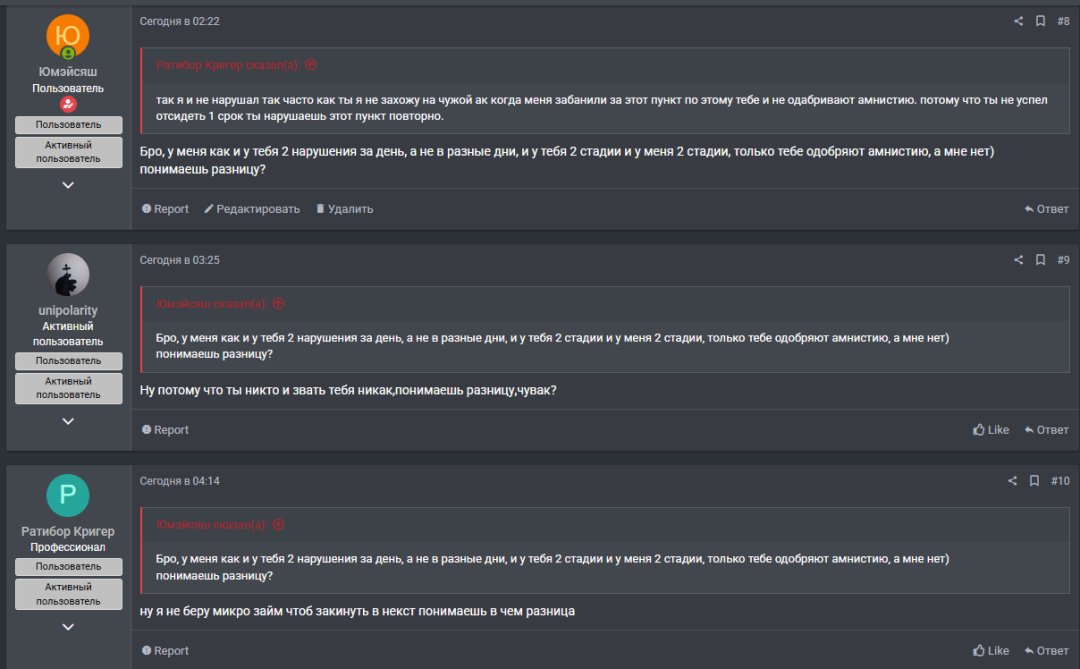
Task: Click share icon on post #10
Action: point(1013,481)
